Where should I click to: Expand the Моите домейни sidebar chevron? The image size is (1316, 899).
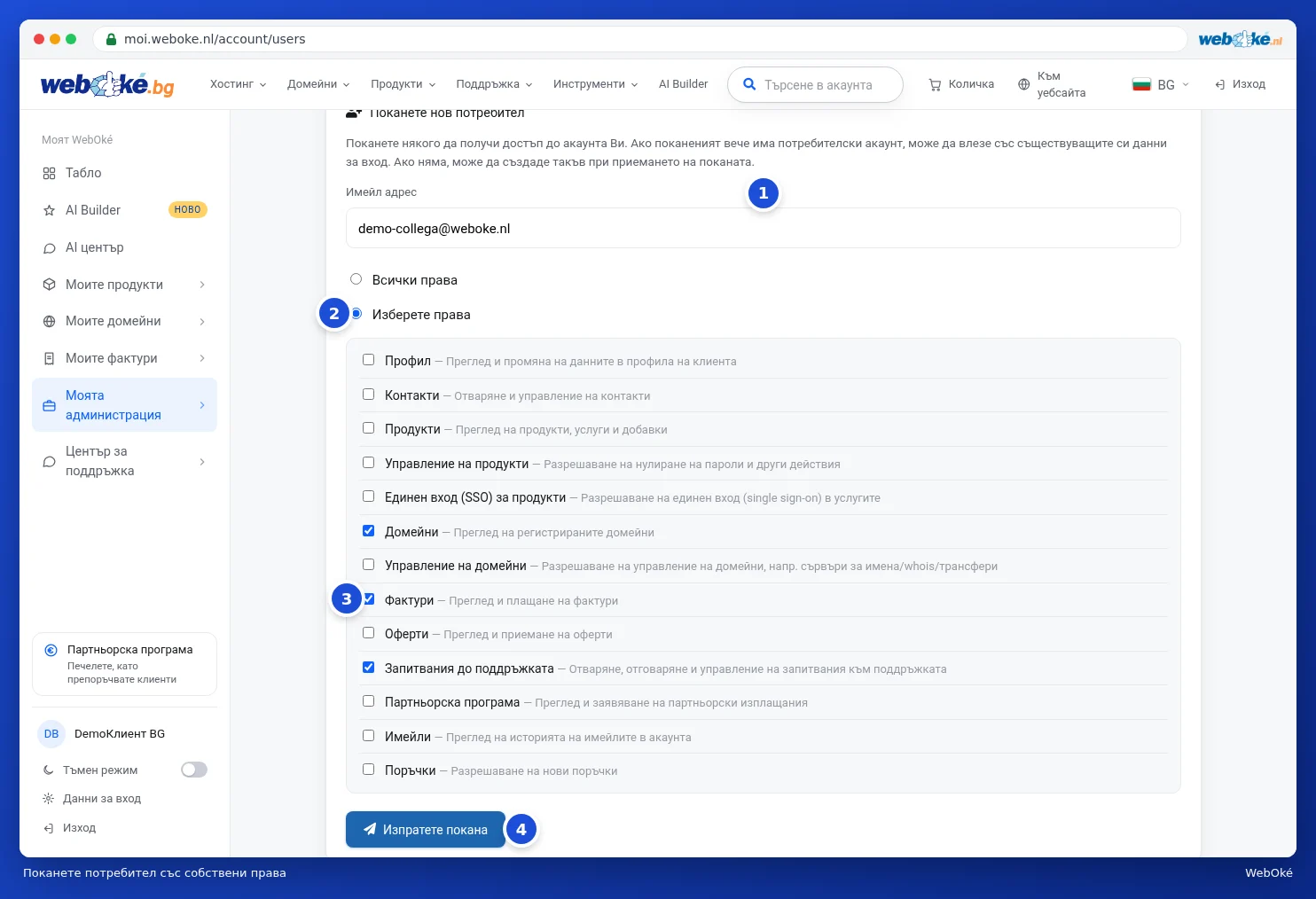click(x=202, y=322)
